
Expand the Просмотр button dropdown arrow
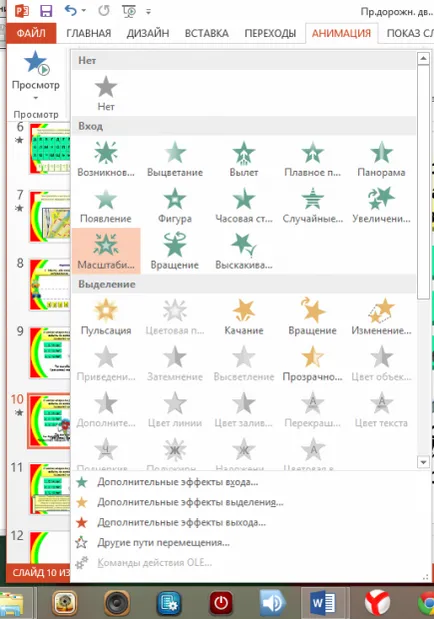(x=36, y=98)
